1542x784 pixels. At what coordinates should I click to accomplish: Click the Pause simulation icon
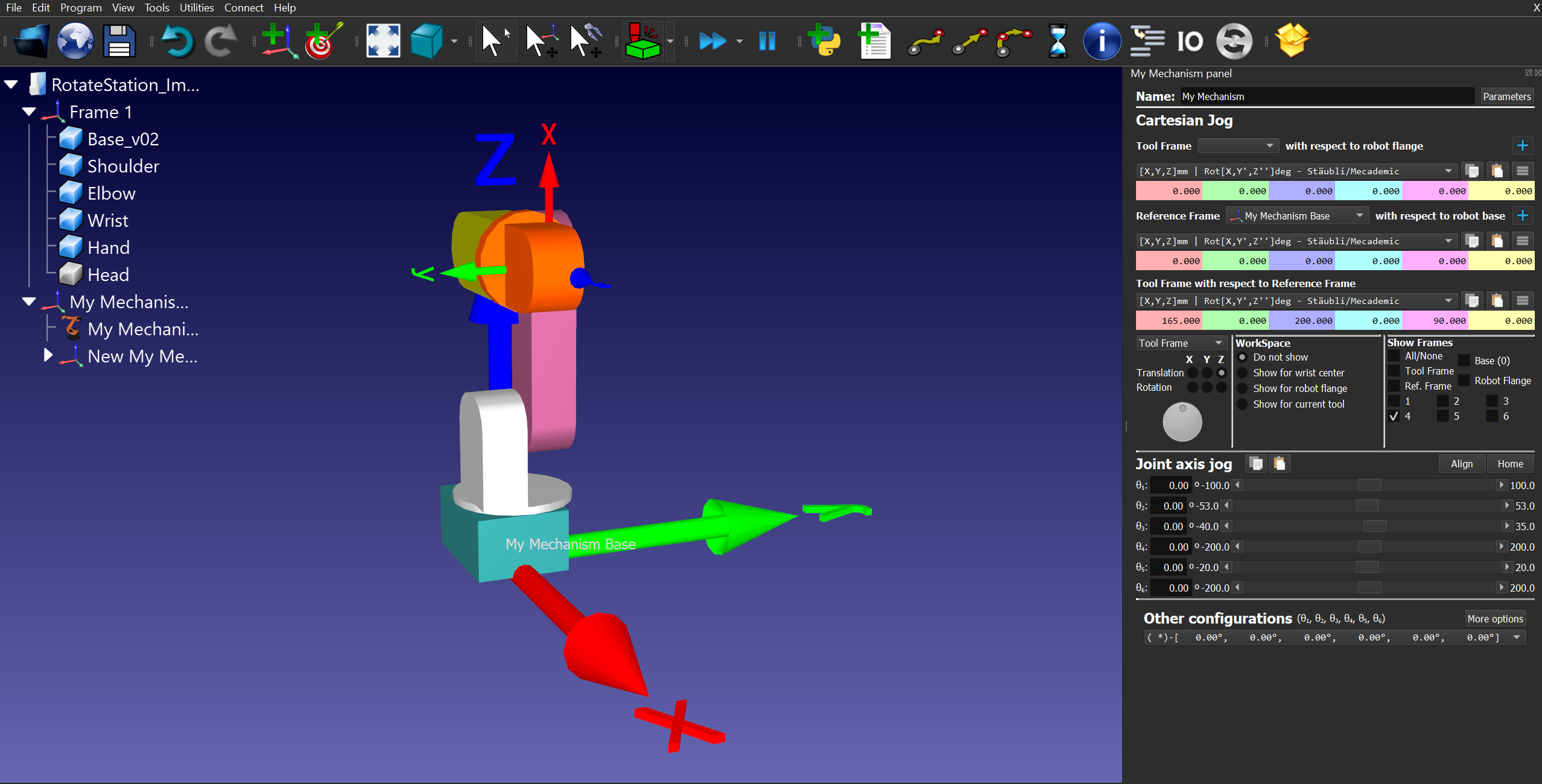coord(767,41)
